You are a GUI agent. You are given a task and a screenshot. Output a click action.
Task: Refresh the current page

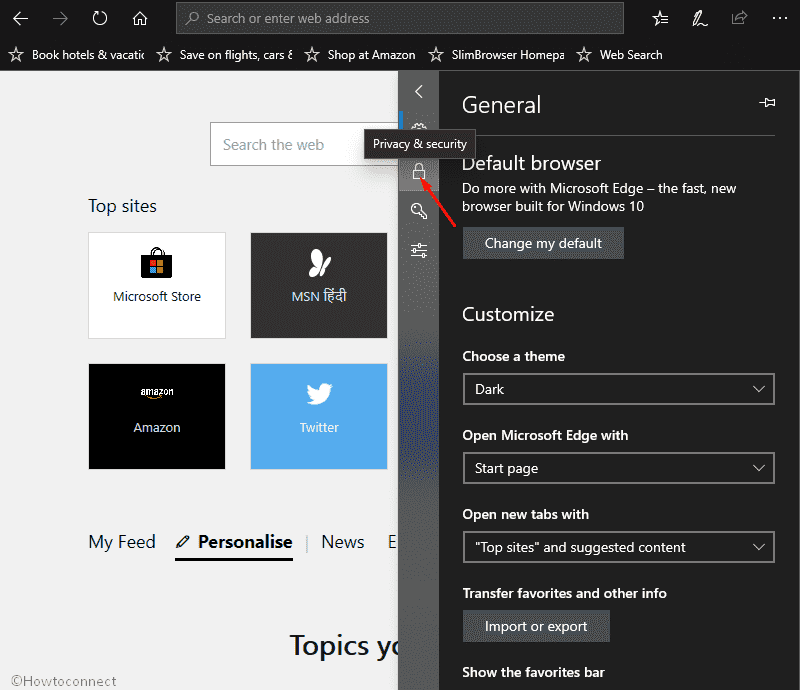pos(100,19)
